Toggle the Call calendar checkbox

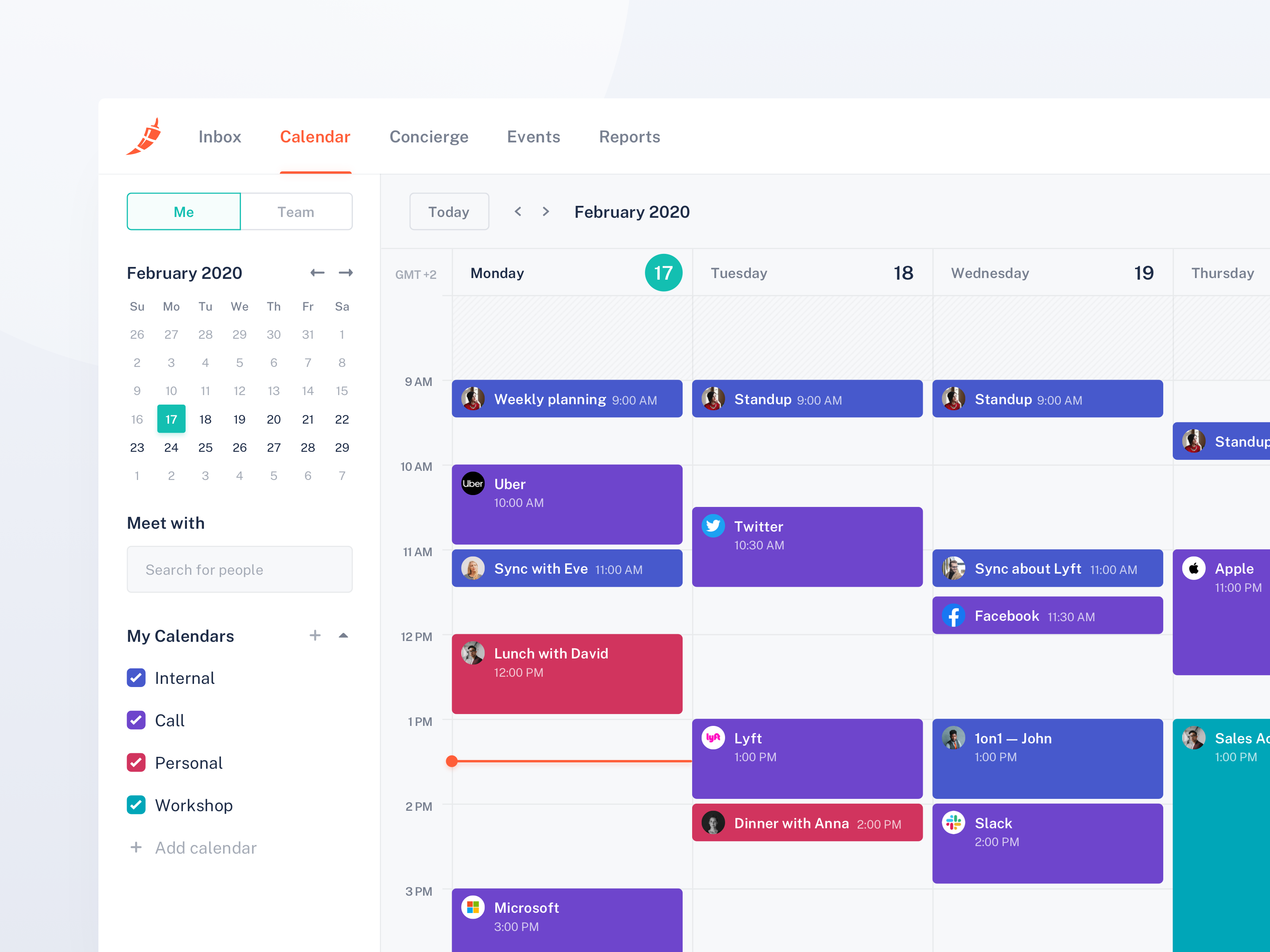[136, 720]
